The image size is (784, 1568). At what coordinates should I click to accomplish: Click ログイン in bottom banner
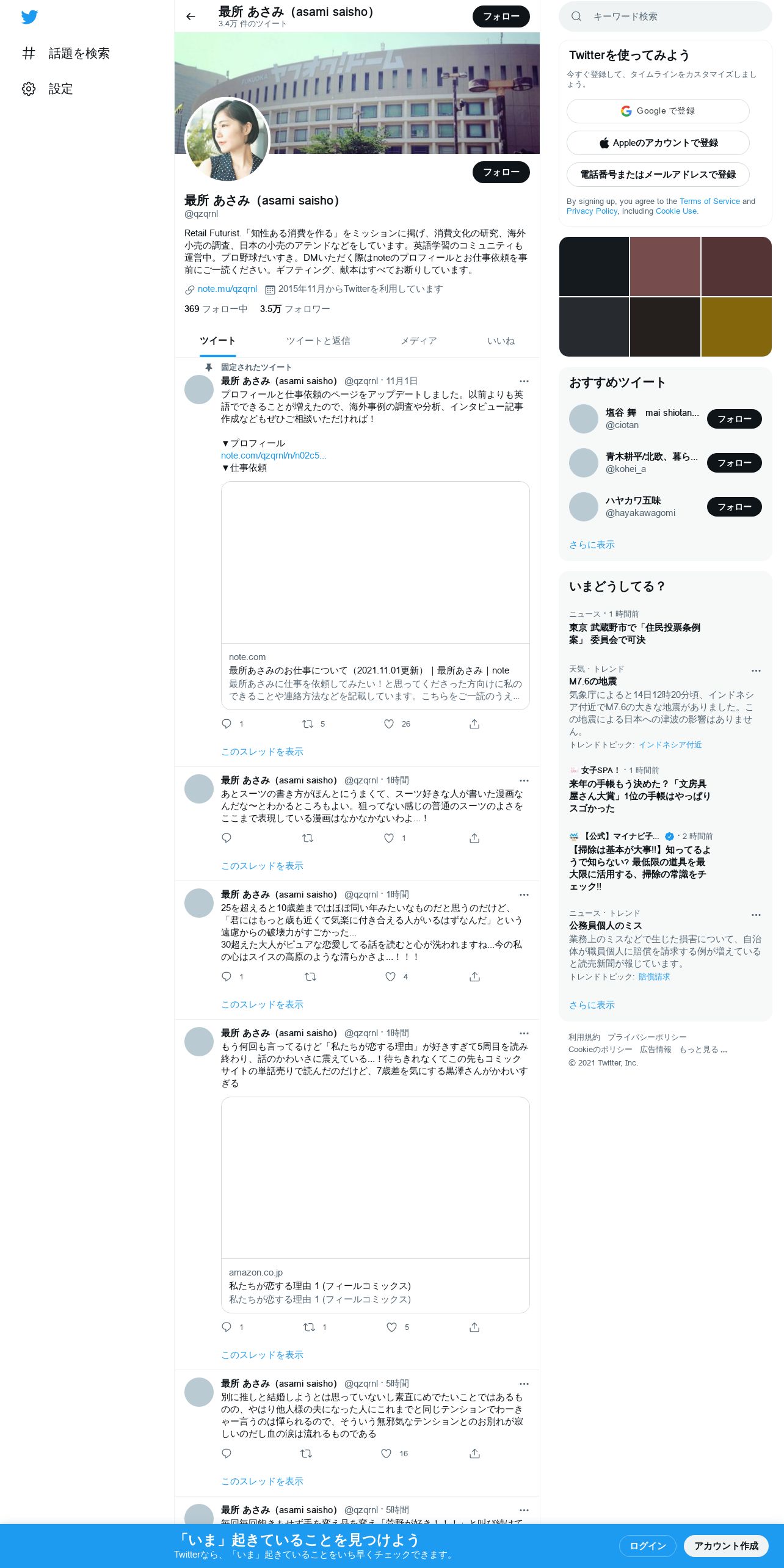(648, 1546)
